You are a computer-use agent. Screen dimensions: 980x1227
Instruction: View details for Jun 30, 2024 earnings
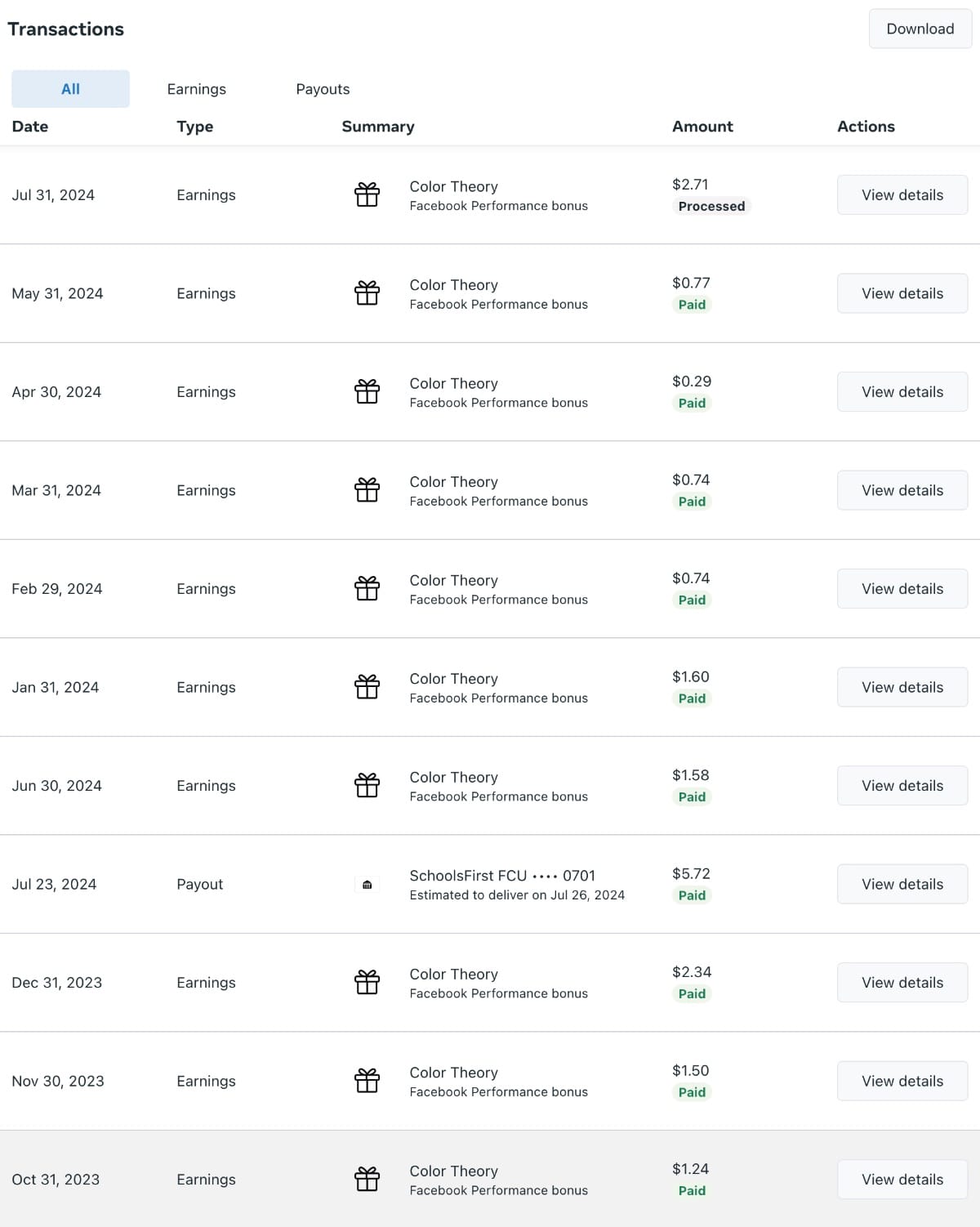[x=902, y=786]
